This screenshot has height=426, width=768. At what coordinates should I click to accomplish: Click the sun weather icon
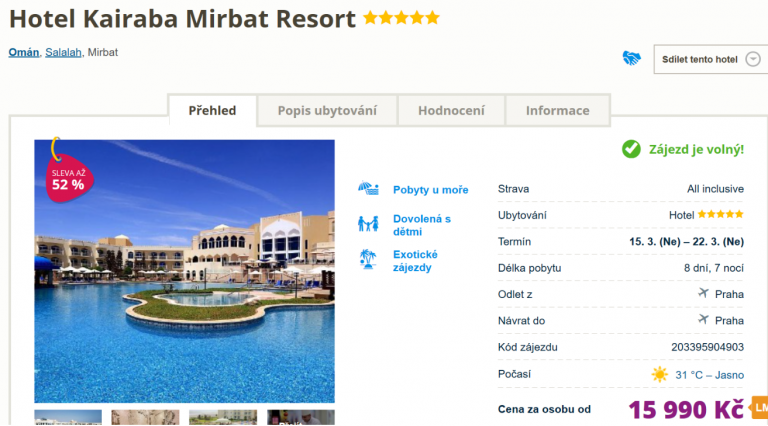click(x=660, y=375)
